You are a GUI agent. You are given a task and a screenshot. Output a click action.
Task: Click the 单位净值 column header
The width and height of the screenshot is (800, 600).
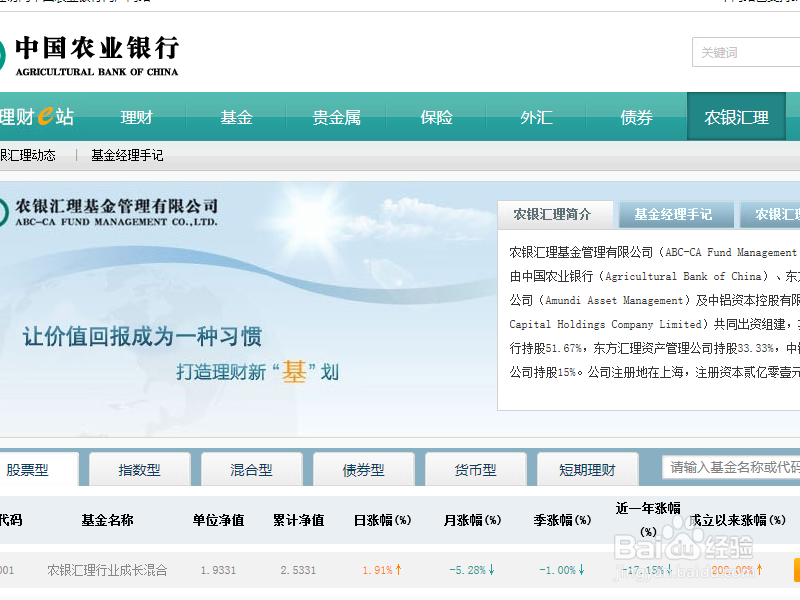[x=218, y=520]
